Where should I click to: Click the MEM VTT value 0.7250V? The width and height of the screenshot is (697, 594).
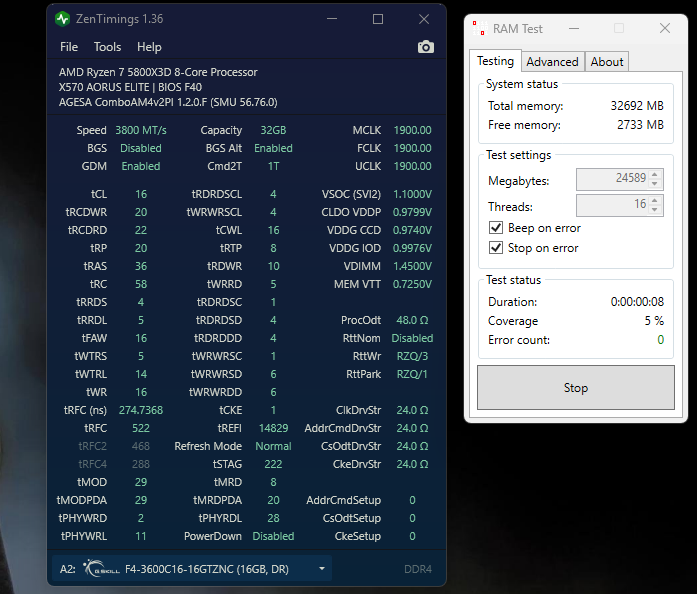coord(412,284)
